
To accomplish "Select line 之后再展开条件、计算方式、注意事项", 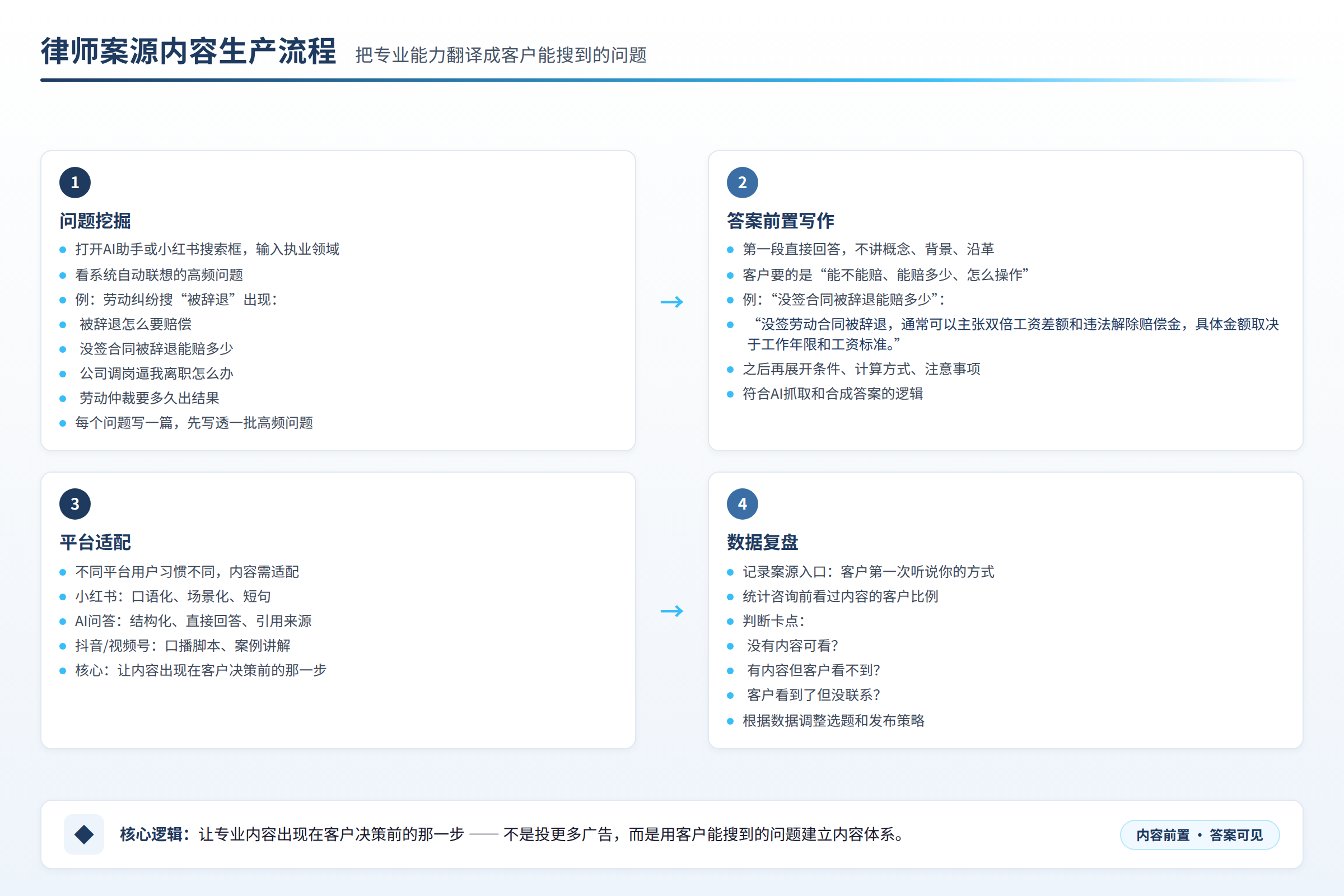I will click(x=862, y=369).
